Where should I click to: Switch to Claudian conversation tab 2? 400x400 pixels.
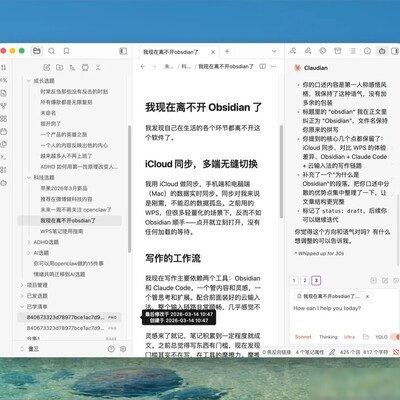pos(305,281)
